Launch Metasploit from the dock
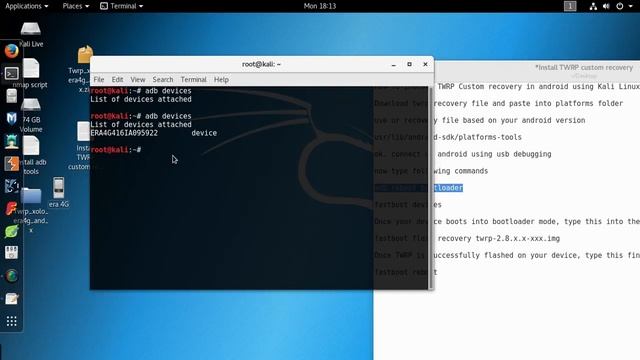The image size is (640, 360). point(11,118)
